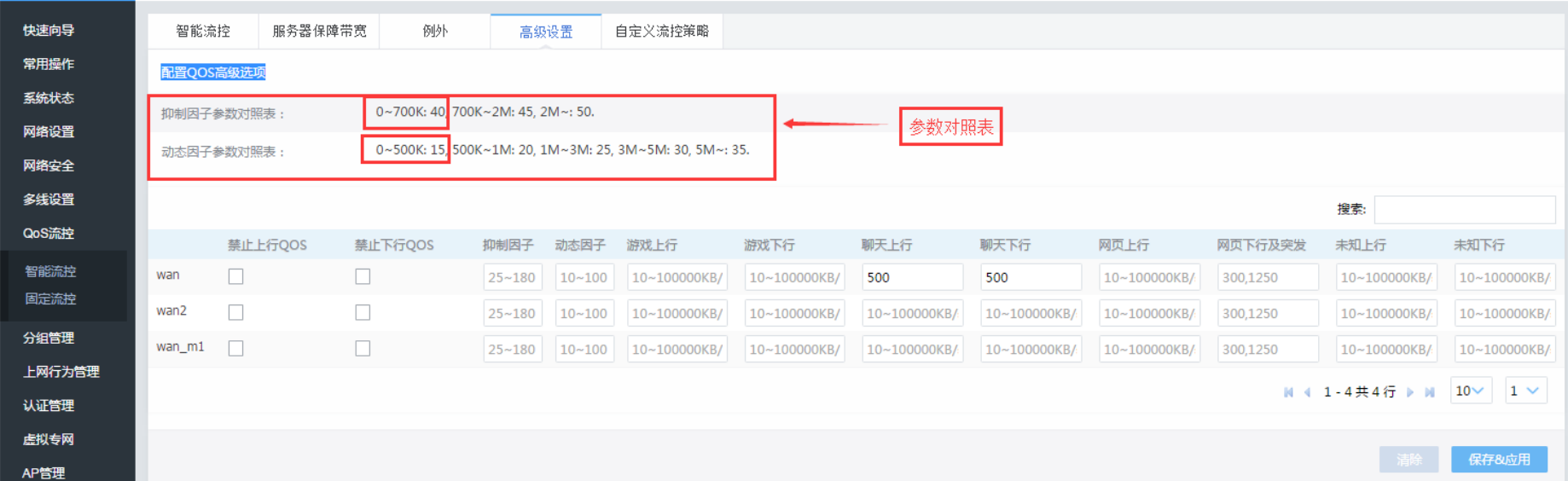
Task: Open the 服务器保障带宽 tab
Action: tap(319, 31)
